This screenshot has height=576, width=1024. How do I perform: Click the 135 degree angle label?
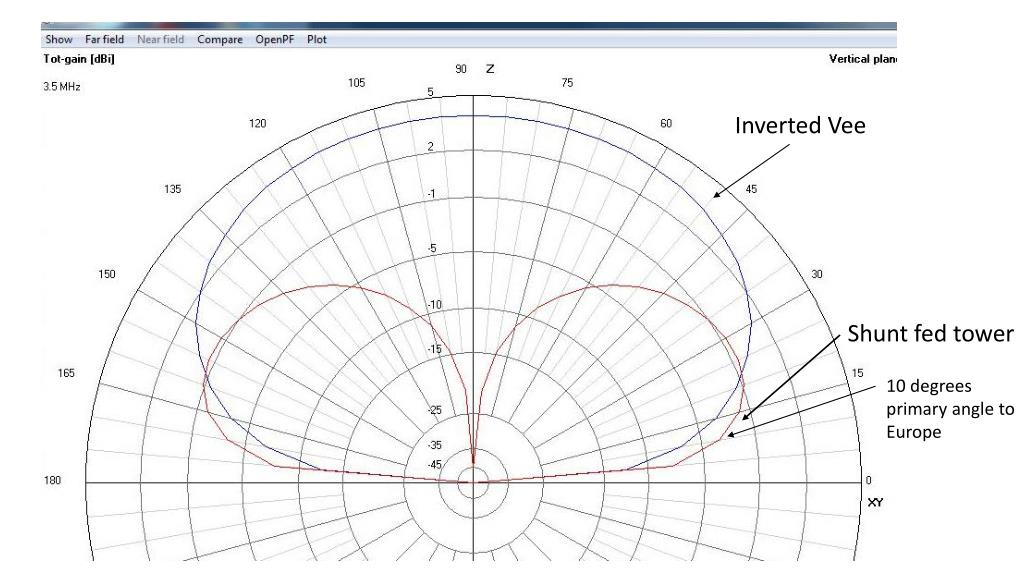[172, 189]
